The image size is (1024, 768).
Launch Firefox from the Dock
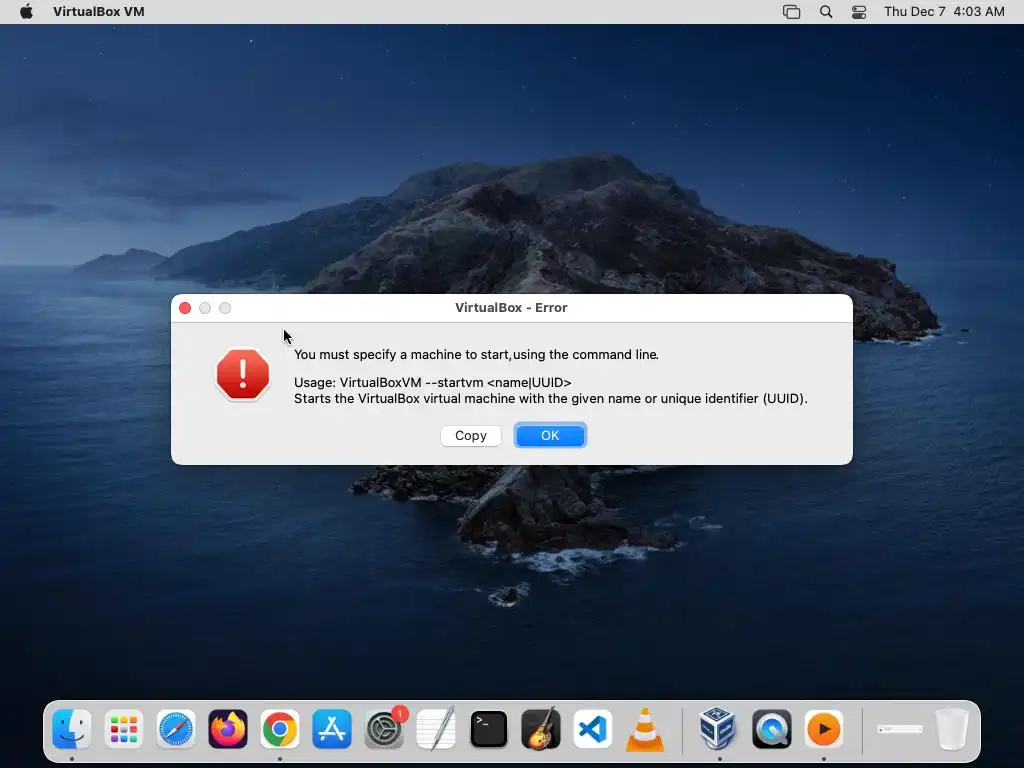tap(228, 729)
